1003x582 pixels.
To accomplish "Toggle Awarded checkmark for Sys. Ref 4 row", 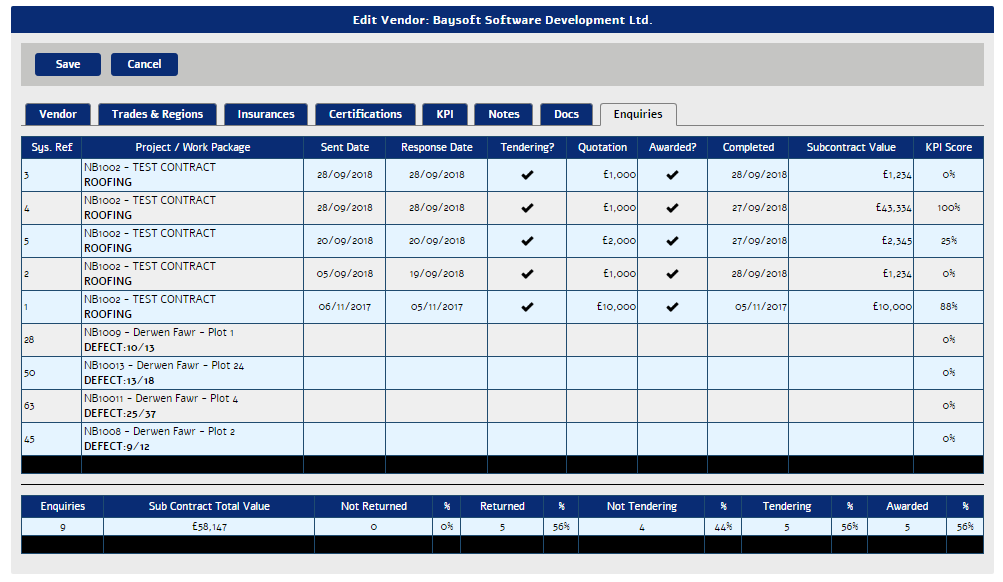I will click(x=672, y=208).
